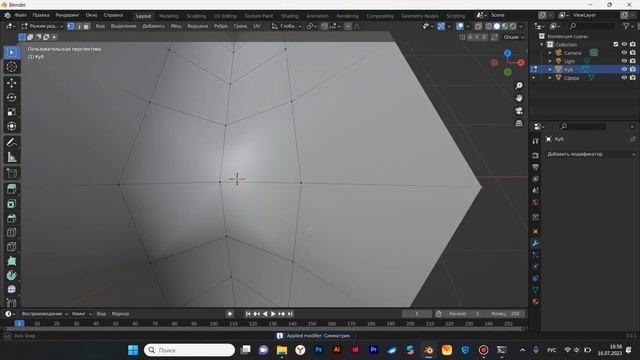Switch to the Modeling workspace tab

pos(169,16)
